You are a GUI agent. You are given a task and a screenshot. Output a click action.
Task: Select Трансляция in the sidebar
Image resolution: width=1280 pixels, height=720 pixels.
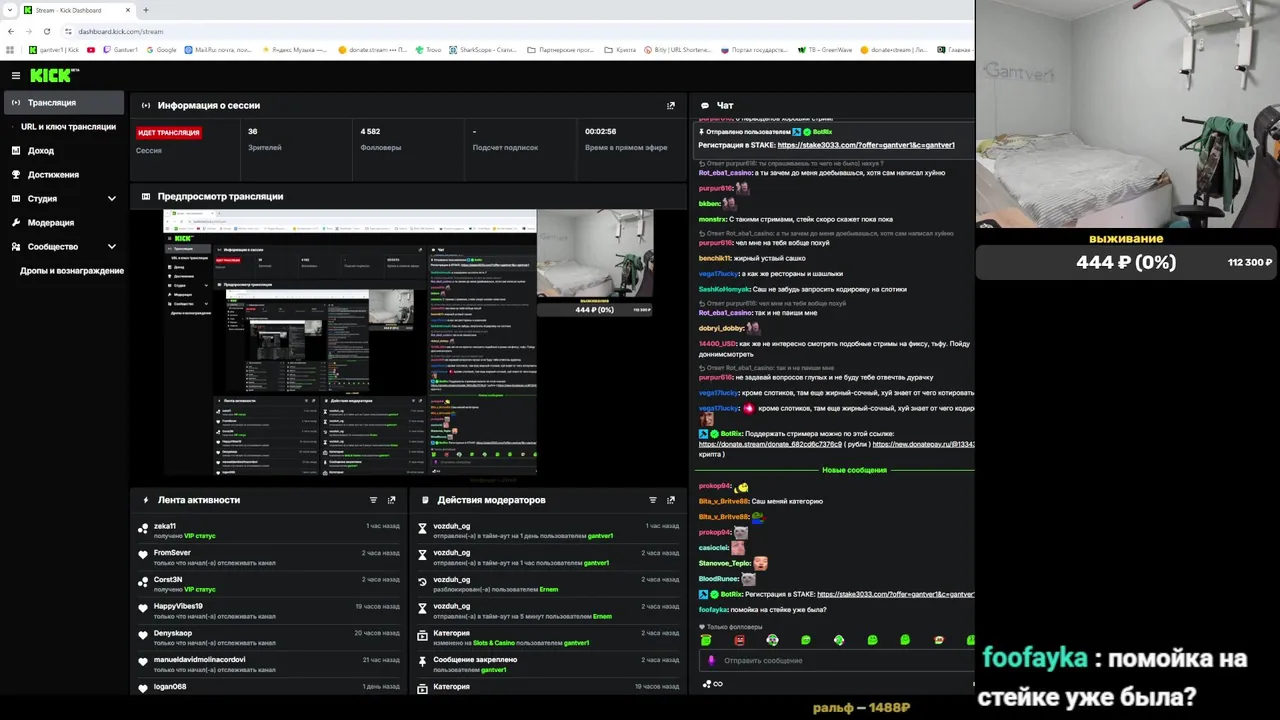(x=64, y=103)
